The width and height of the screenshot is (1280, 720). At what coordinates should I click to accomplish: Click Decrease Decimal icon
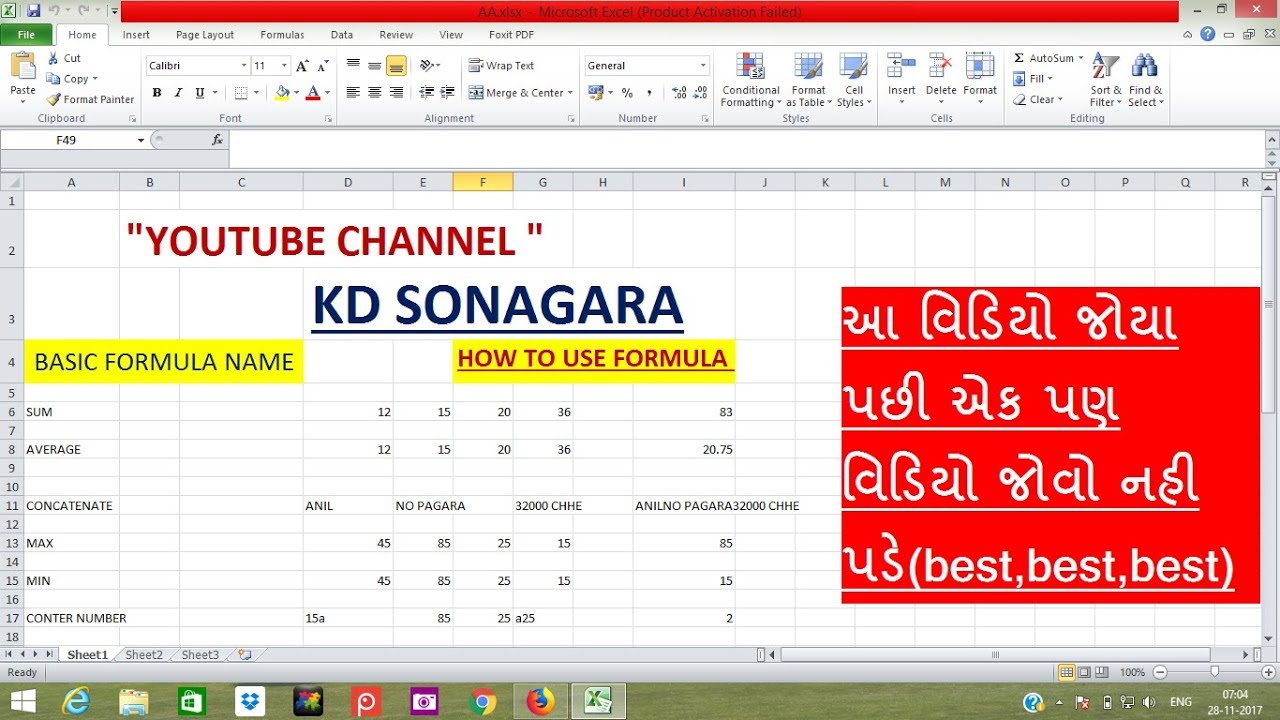pos(700,93)
